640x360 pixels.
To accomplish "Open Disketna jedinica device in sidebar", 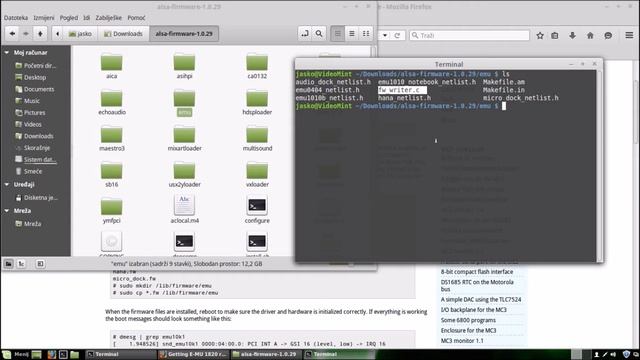I will click(x=37, y=198).
